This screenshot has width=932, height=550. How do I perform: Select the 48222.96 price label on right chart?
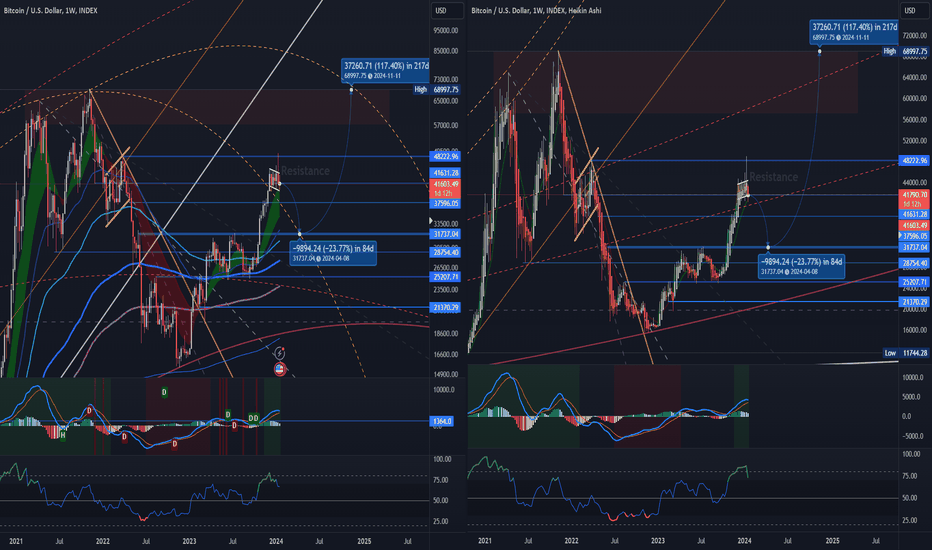pos(914,161)
